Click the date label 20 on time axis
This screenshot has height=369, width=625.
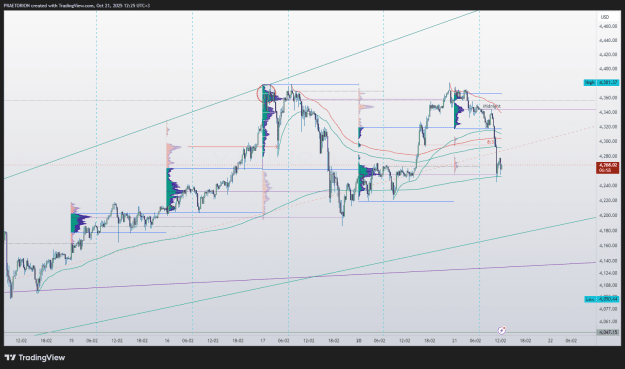point(359,341)
